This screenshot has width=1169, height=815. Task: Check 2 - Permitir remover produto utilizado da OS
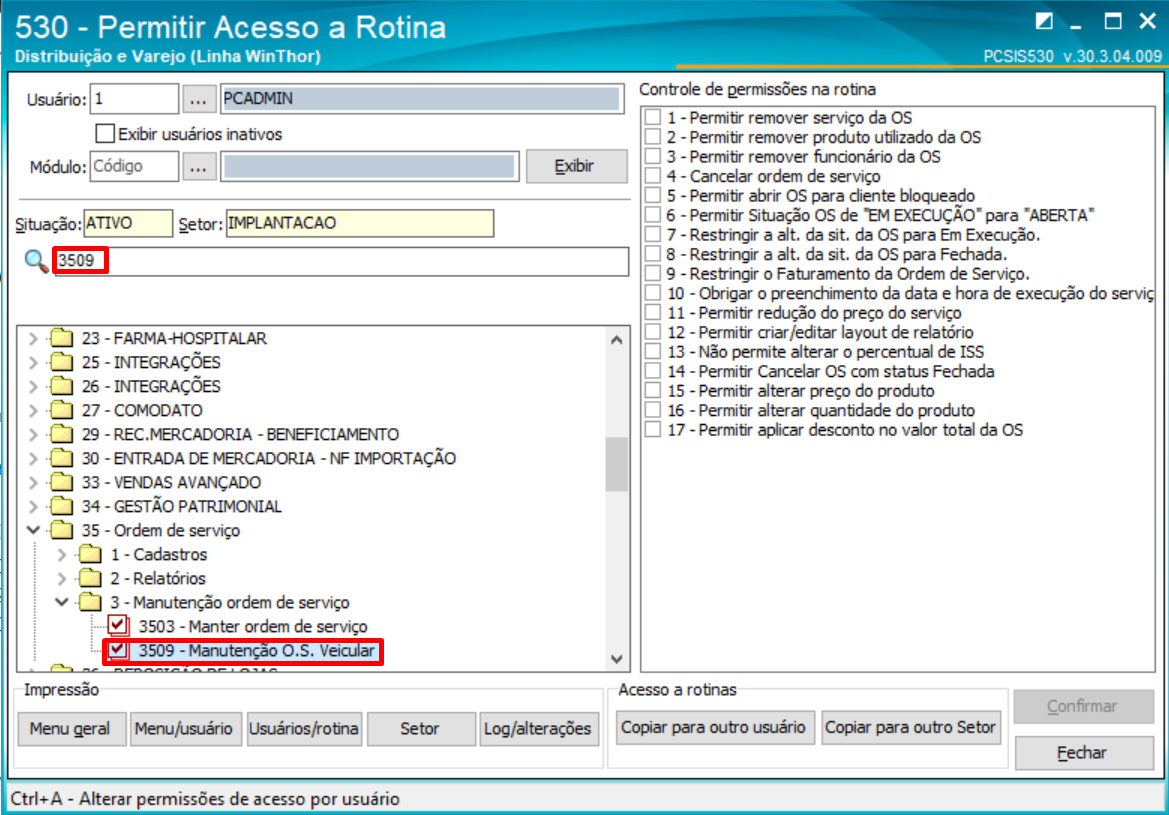pos(653,136)
